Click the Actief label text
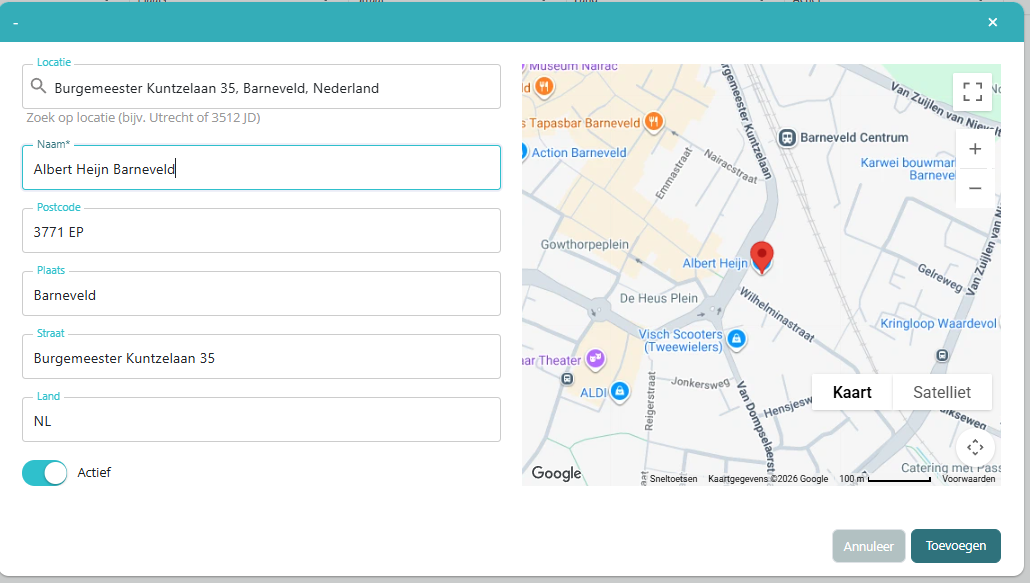This screenshot has height=583, width=1030. click(x=94, y=473)
